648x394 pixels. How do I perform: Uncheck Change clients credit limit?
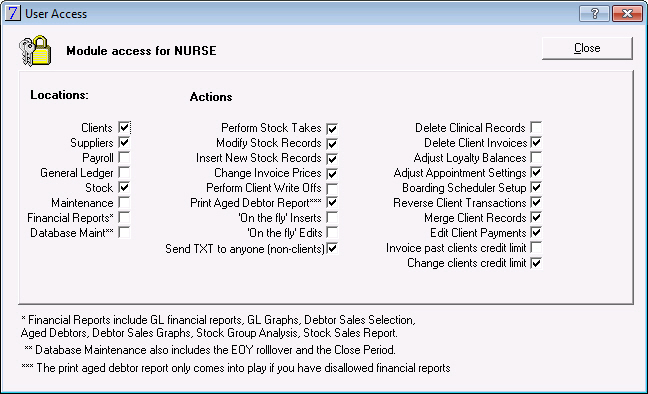tap(536, 263)
